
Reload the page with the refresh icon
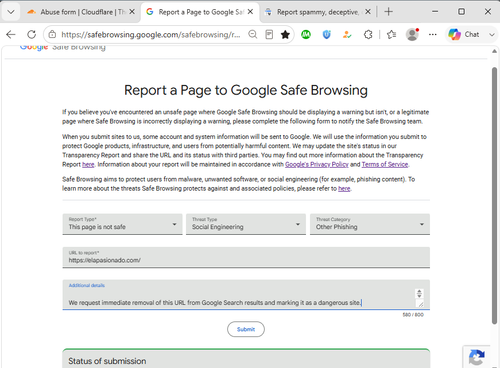[32, 34]
